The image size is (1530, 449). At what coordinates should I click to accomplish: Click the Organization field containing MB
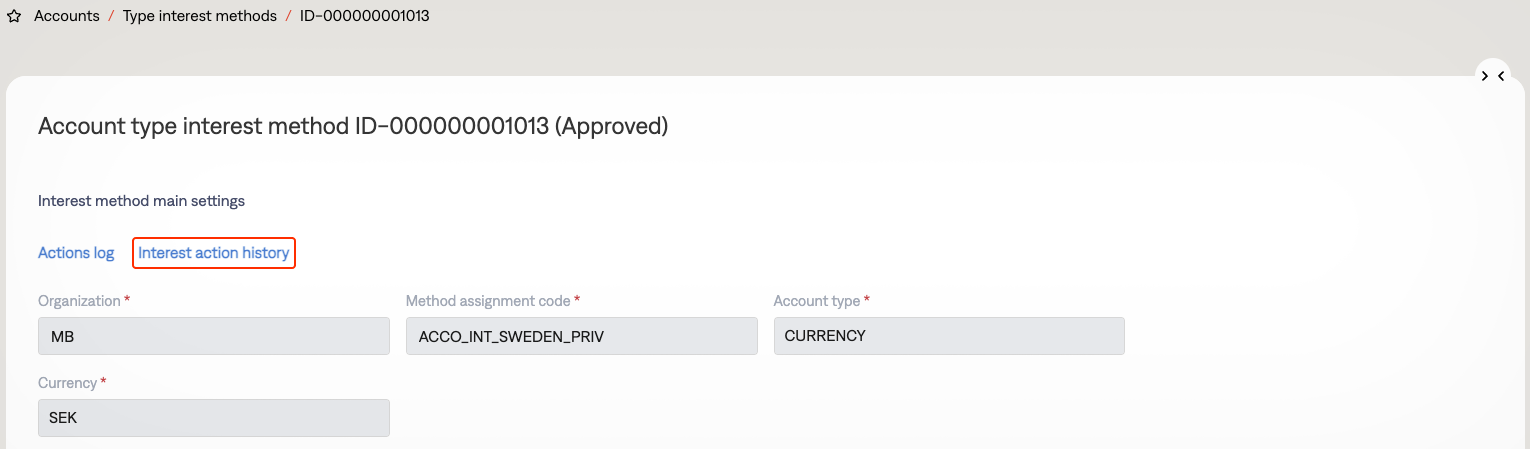[x=213, y=336]
